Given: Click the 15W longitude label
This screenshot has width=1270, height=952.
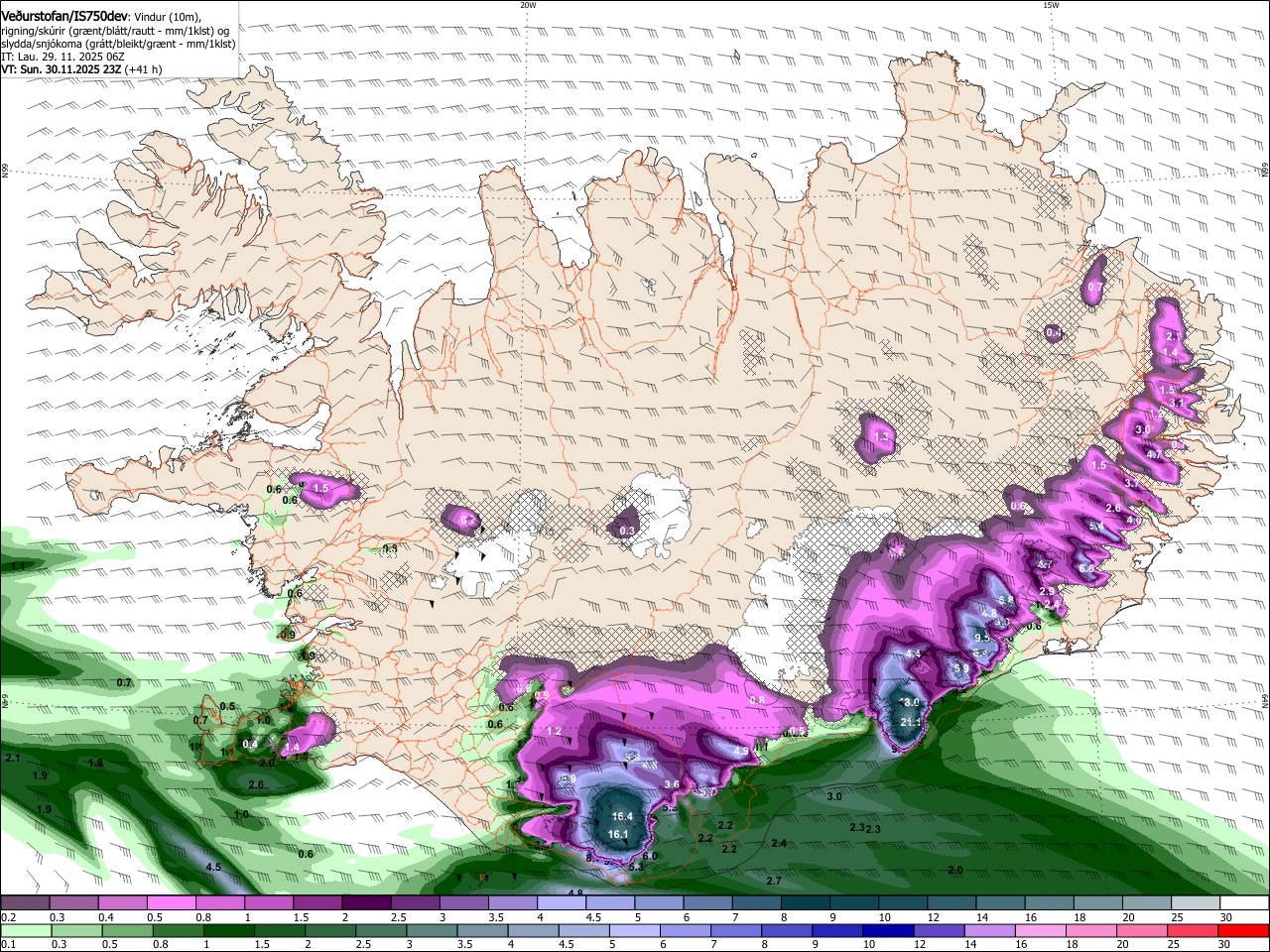Looking at the screenshot, I should pos(1051,5).
